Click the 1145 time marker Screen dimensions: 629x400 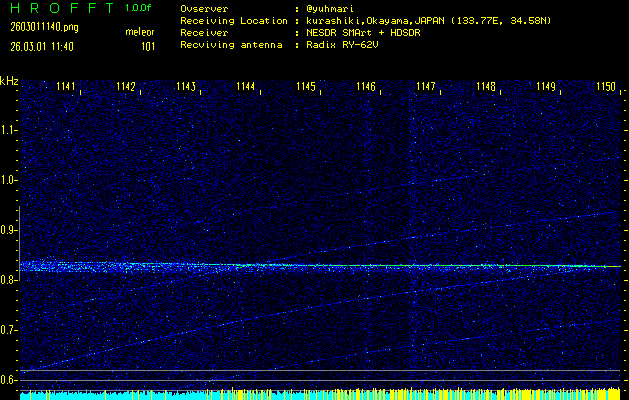point(306,87)
